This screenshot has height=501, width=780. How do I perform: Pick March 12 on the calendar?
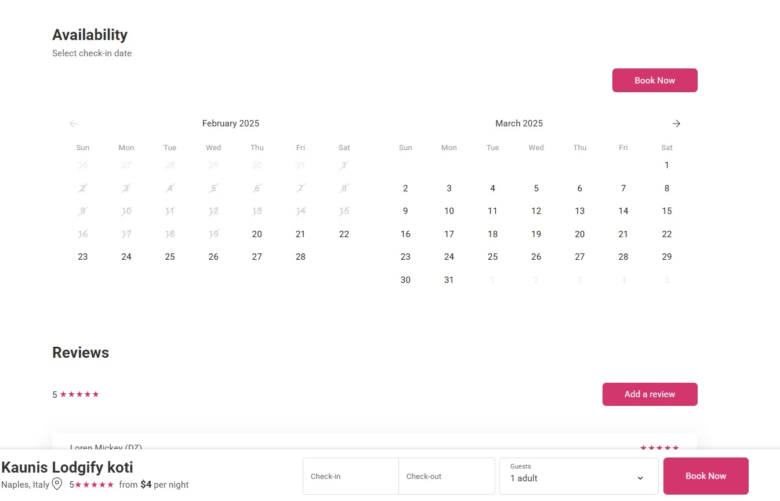click(536, 211)
